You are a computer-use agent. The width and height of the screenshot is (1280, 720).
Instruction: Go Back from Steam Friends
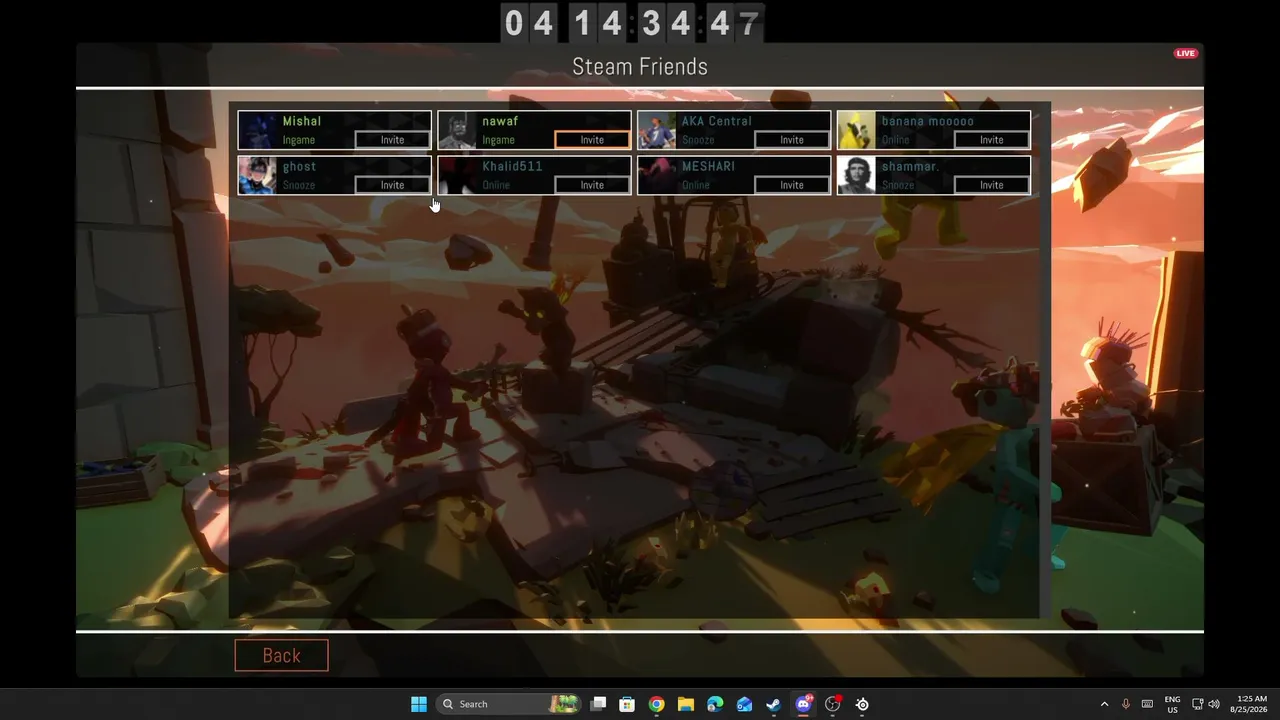pyautogui.click(x=281, y=655)
